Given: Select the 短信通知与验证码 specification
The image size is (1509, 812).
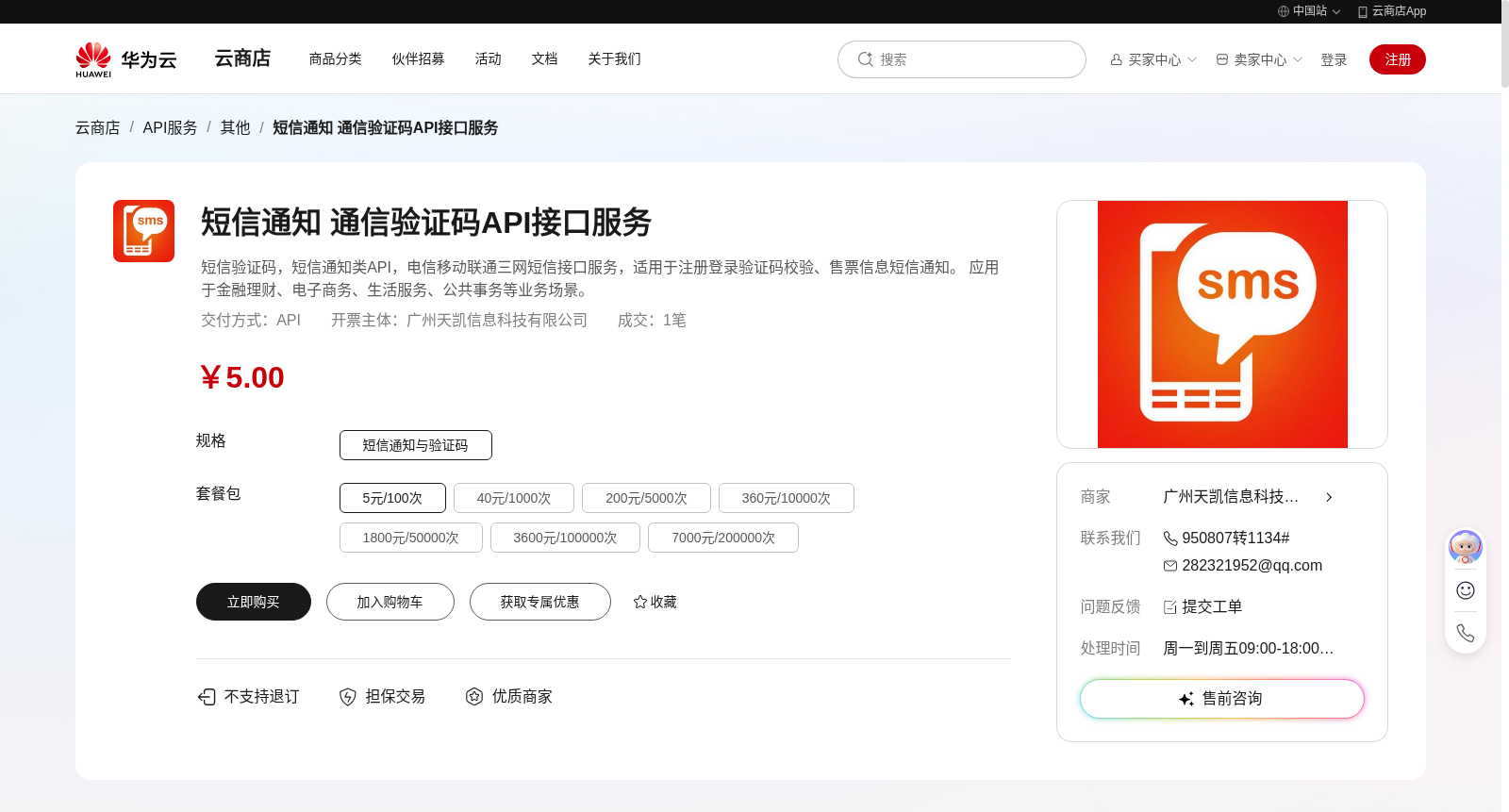Looking at the screenshot, I should pyautogui.click(x=416, y=445).
